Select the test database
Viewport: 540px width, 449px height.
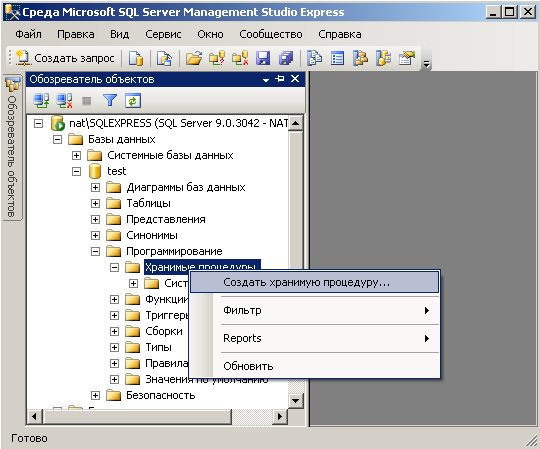point(116,171)
